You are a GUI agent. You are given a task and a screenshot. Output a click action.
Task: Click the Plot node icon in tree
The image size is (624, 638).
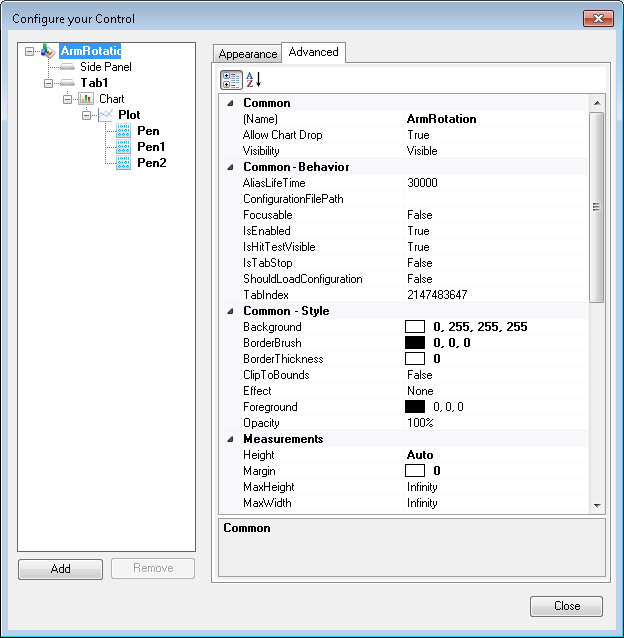(x=106, y=115)
